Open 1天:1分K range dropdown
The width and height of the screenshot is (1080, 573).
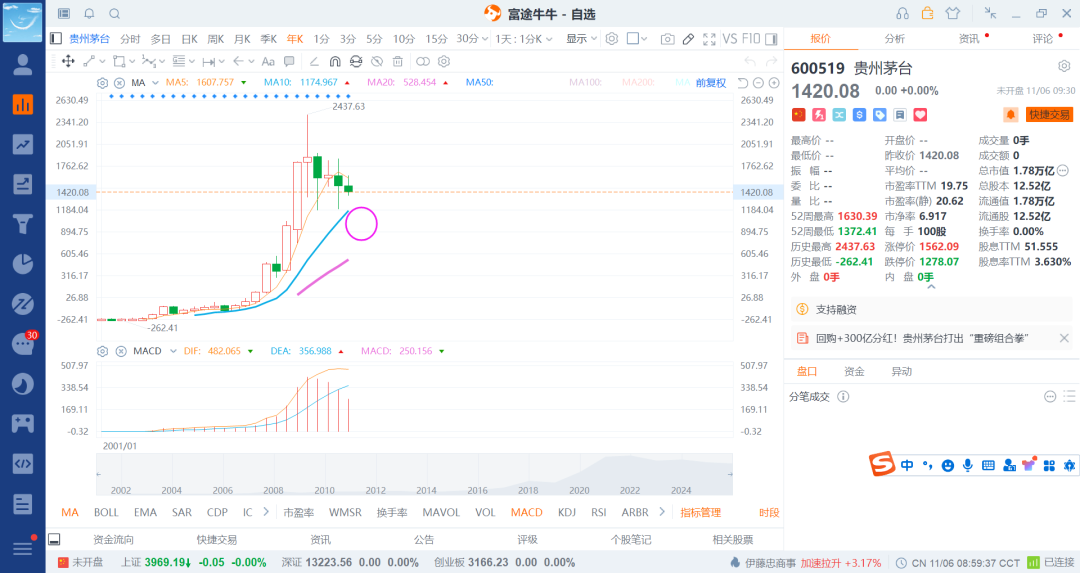[x=523, y=39]
